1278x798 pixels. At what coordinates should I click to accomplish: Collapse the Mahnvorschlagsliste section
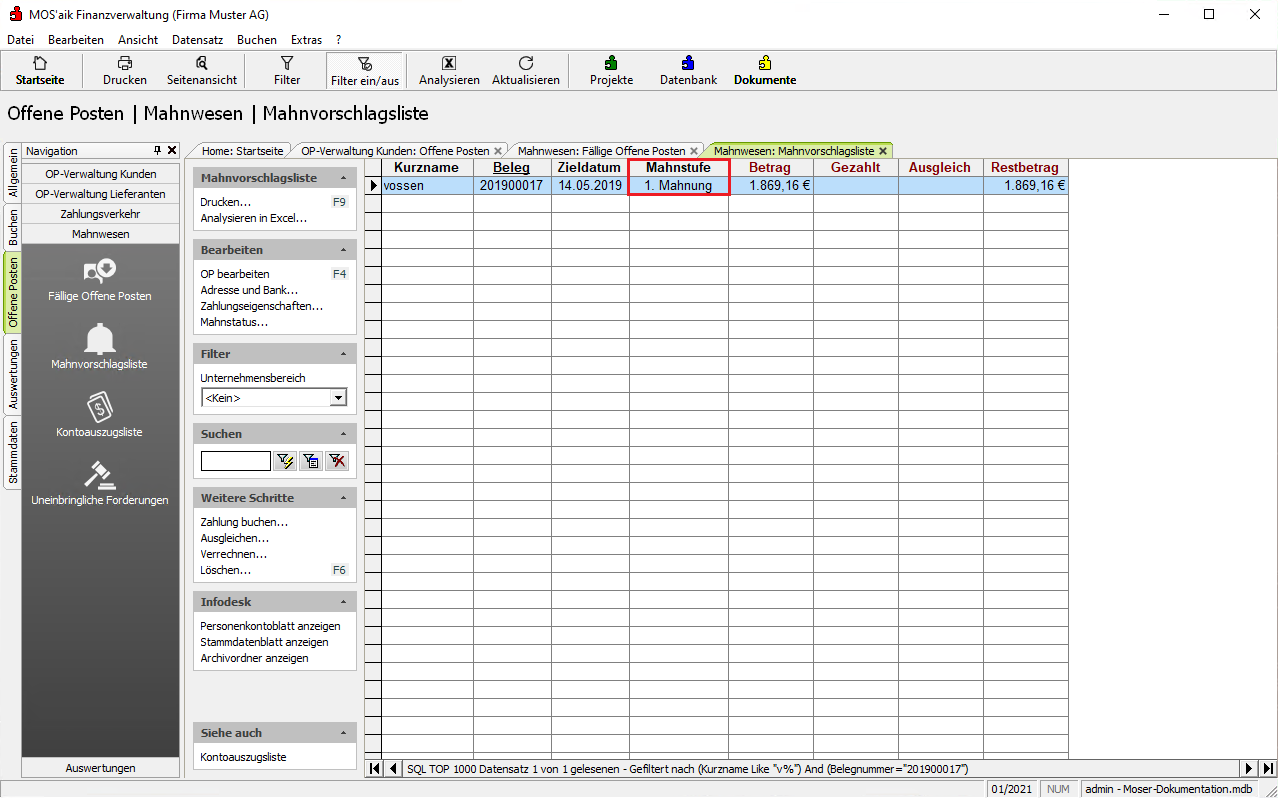coord(344,178)
